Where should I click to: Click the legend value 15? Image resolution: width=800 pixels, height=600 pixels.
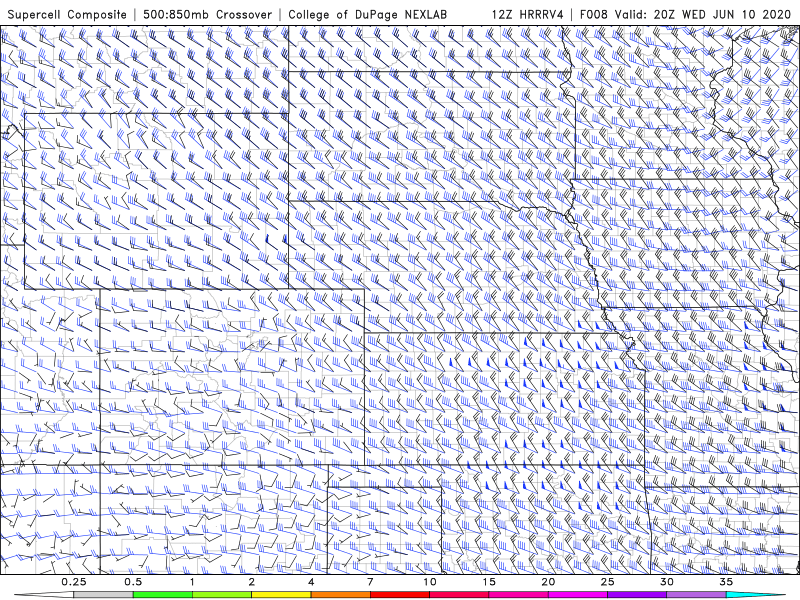pyautogui.click(x=489, y=582)
